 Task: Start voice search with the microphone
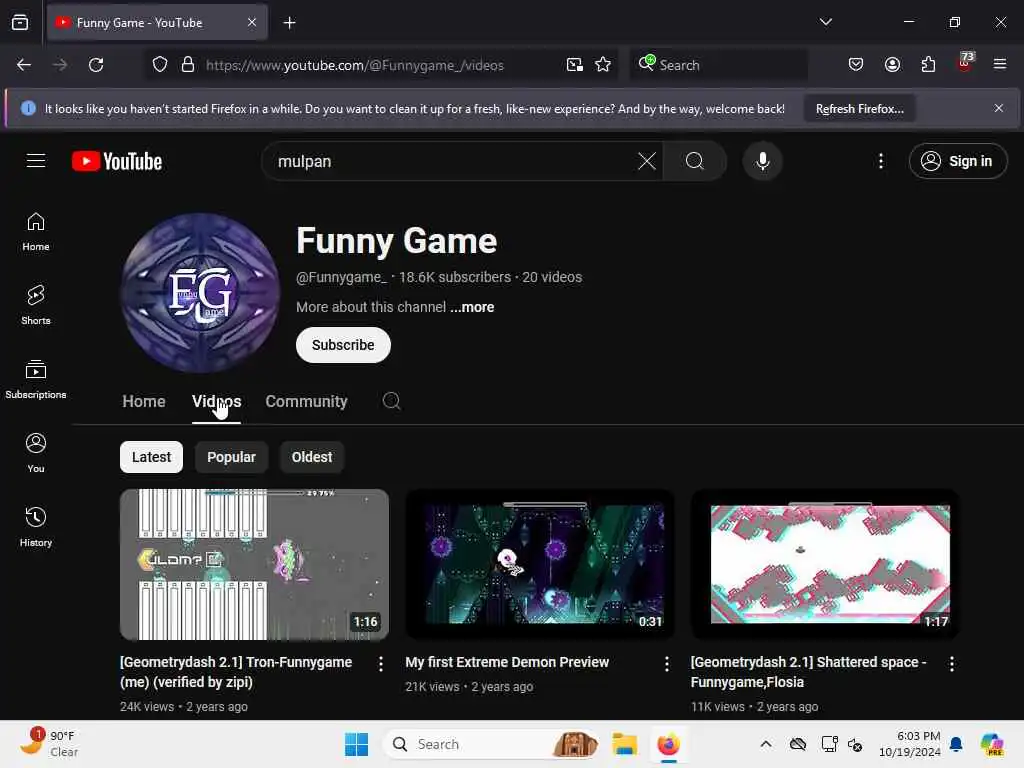click(762, 161)
